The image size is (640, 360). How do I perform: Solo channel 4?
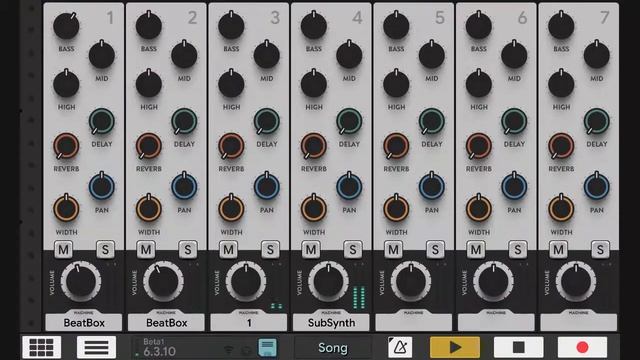[x=353, y=249]
